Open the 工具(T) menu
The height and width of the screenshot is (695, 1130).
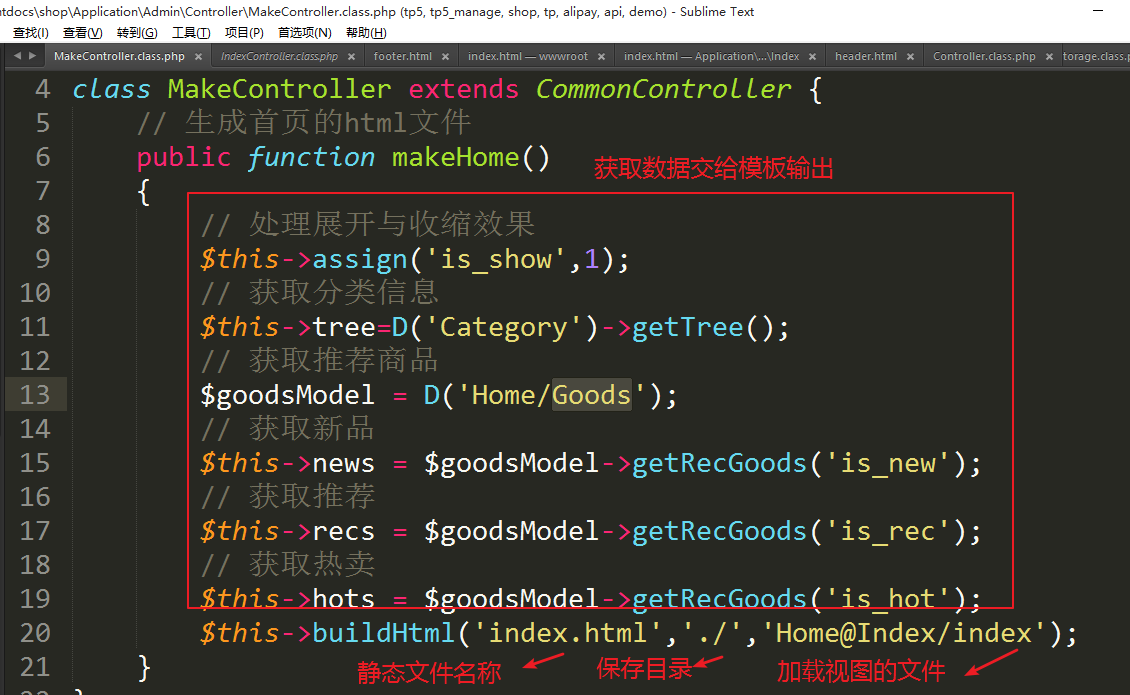coord(191,33)
